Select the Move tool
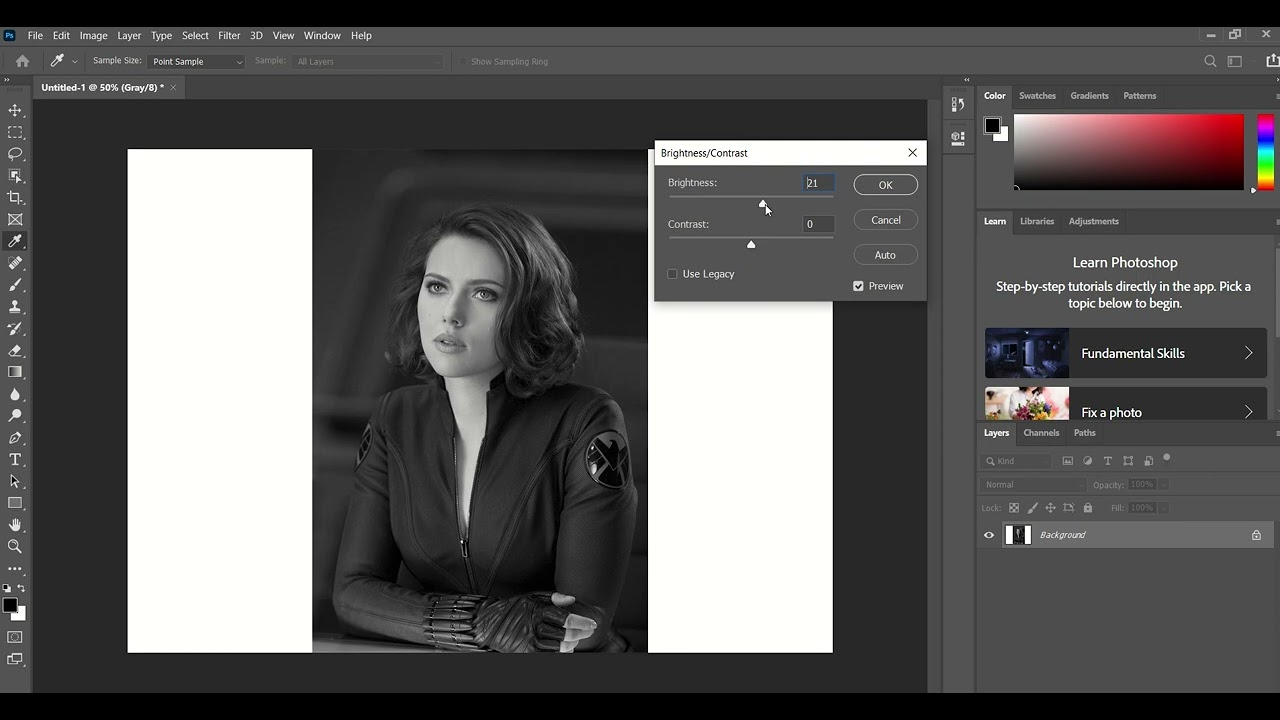The width and height of the screenshot is (1280, 720). (15, 110)
